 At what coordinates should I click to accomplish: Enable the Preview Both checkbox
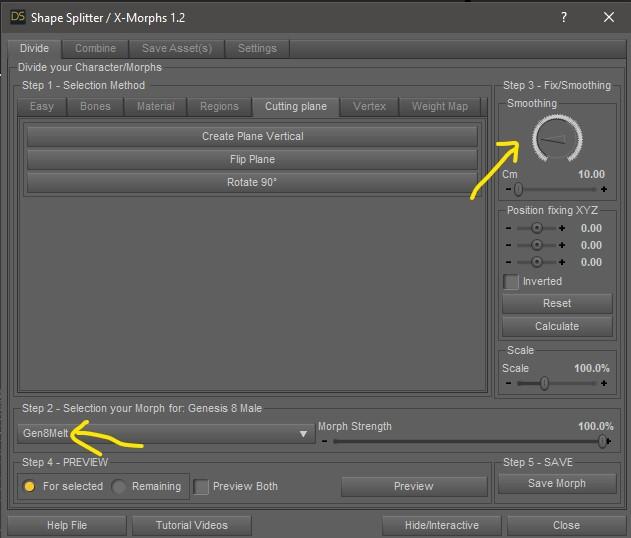click(x=201, y=487)
